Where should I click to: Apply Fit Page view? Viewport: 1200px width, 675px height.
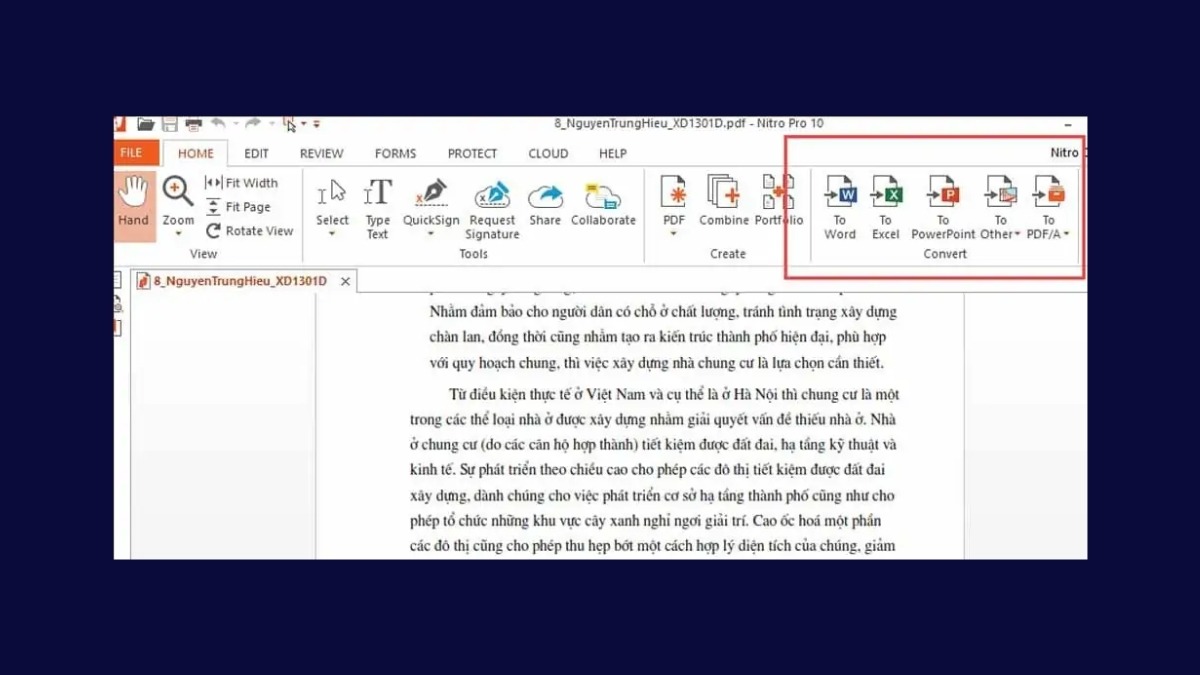[239, 207]
